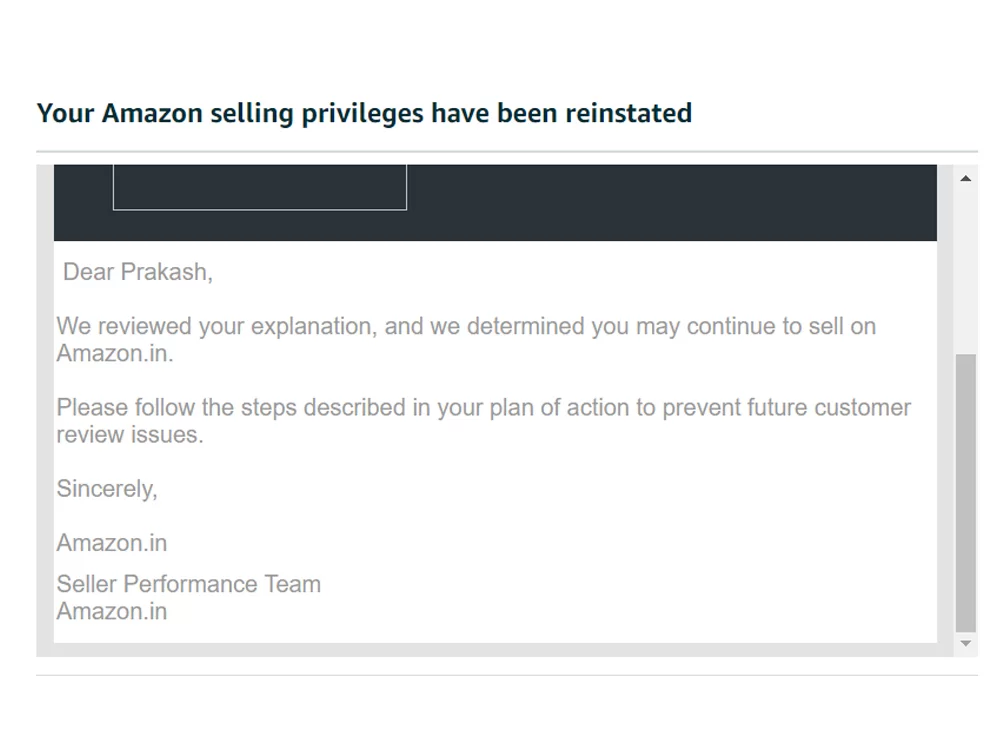Click 'Amazon.in' directly below Sincerely

coord(112,543)
